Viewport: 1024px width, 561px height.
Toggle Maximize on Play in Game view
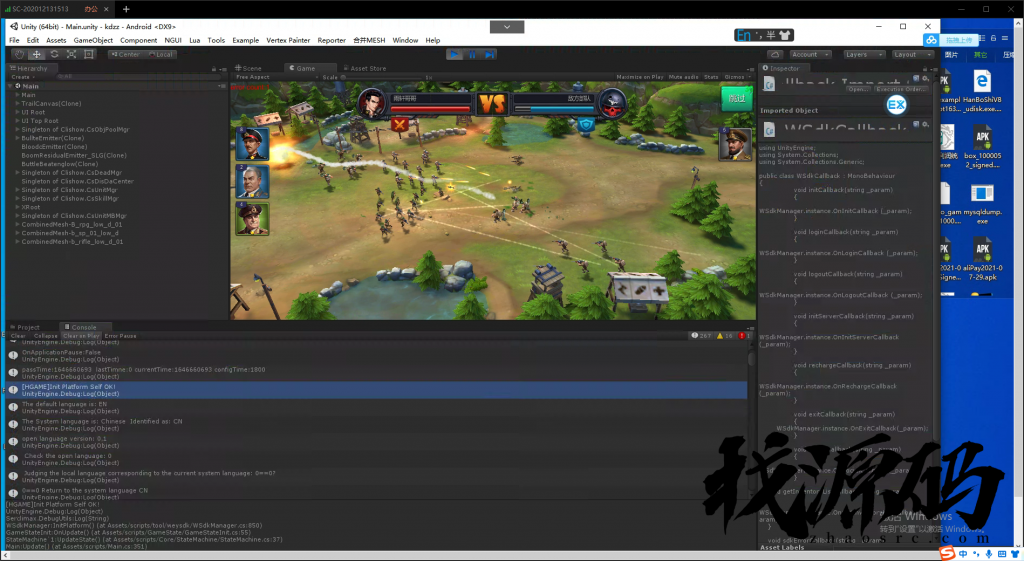[x=639, y=77]
